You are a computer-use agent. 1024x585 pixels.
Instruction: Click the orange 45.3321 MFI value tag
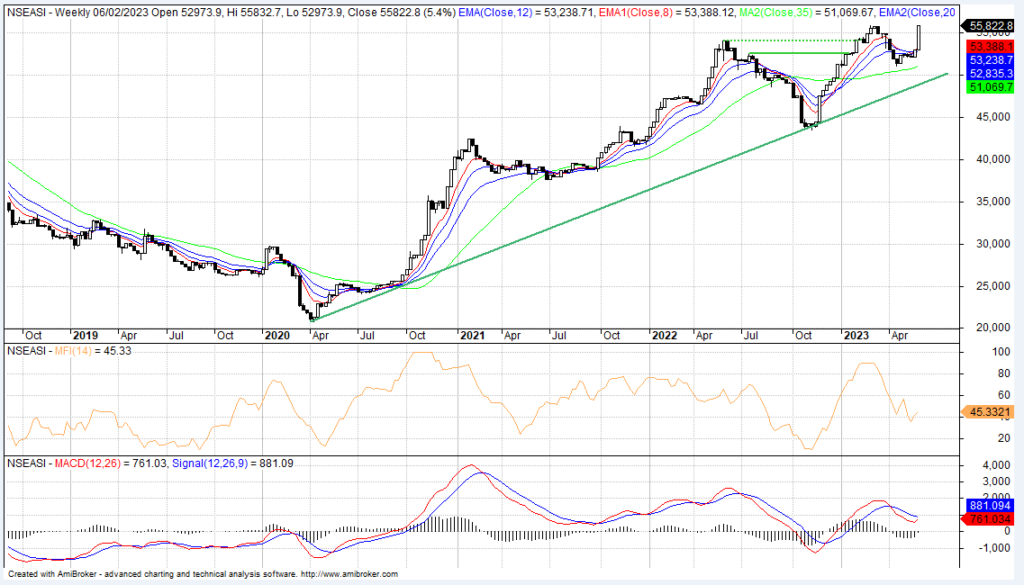(989, 411)
